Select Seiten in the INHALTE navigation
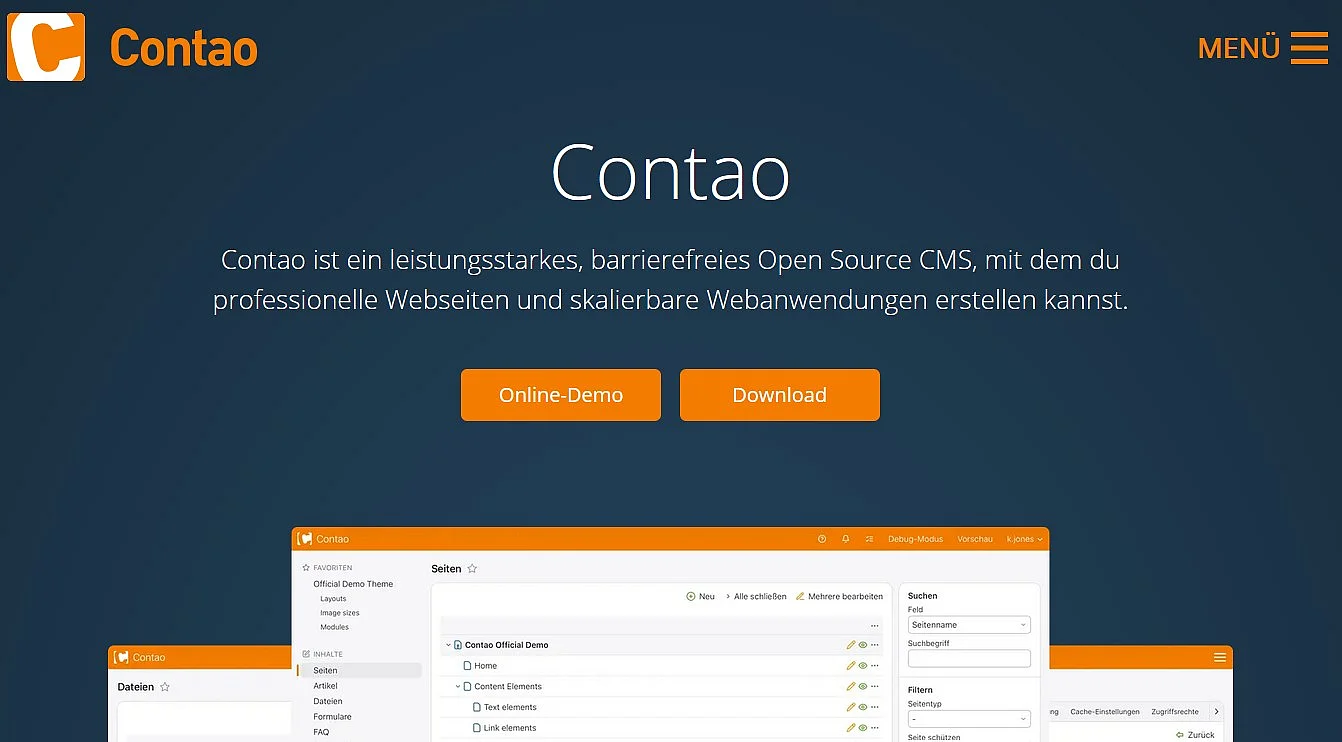Screen dimensions: 1342x742 (359, 671)
